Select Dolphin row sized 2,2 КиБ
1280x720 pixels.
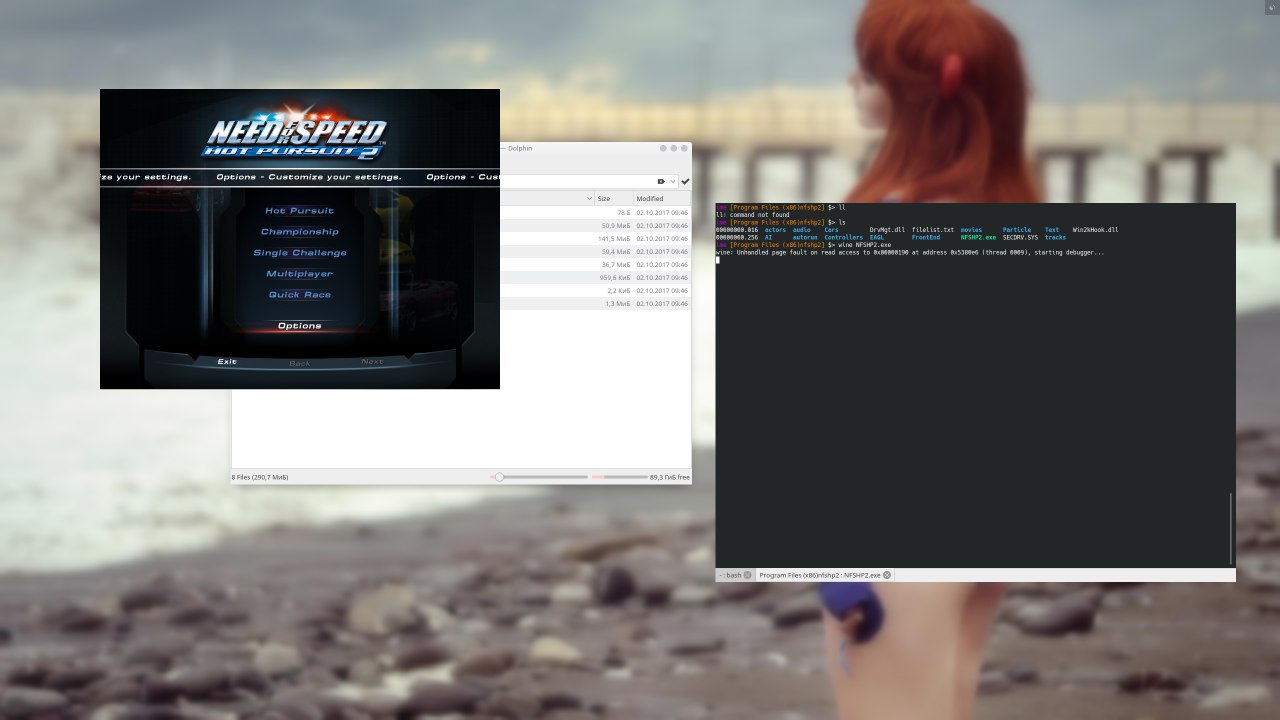595,290
